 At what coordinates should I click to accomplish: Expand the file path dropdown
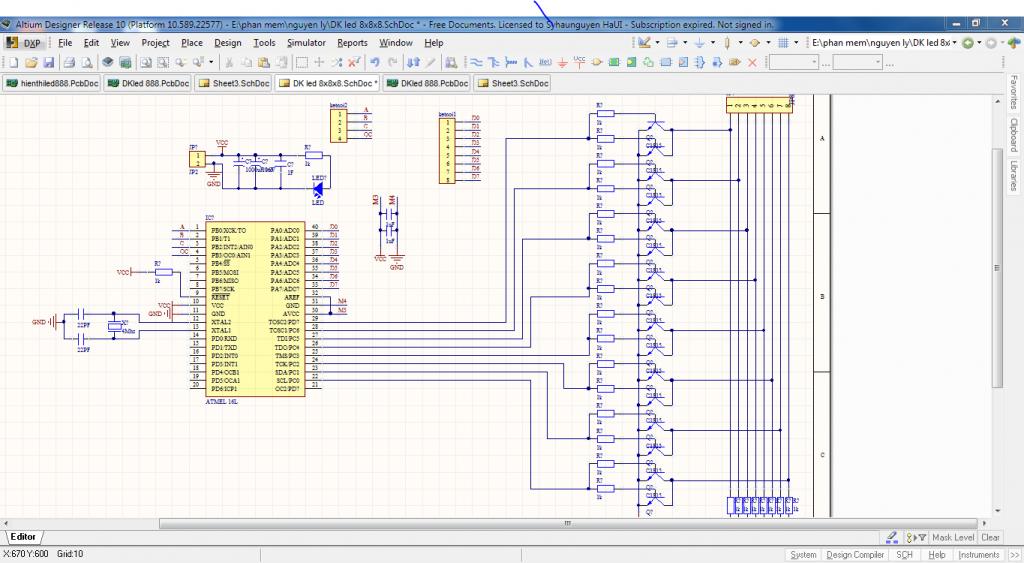point(954,43)
